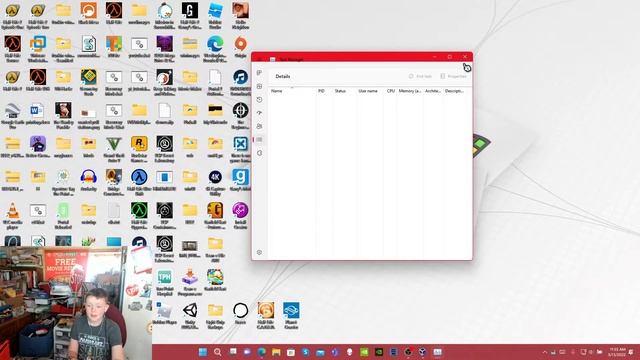The image size is (640, 360).
Task: Sort Details list by CPU column
Action: point(390,91)
